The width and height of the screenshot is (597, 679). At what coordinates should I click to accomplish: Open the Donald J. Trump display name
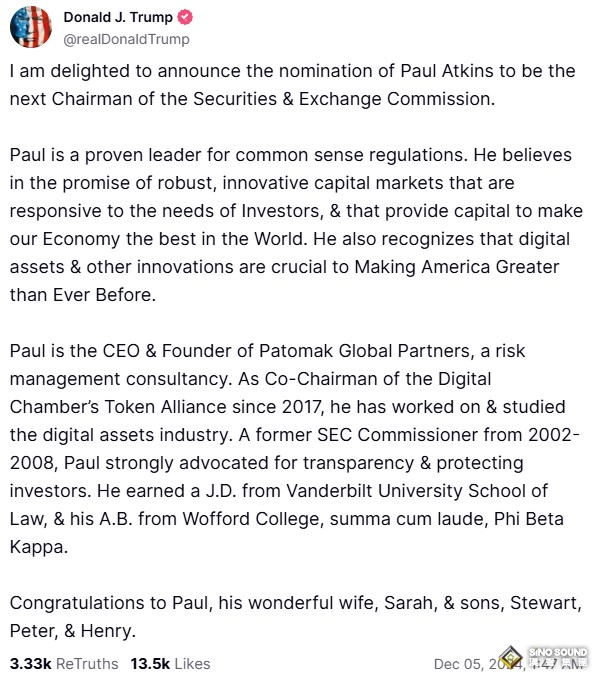(x=118, y=17)
